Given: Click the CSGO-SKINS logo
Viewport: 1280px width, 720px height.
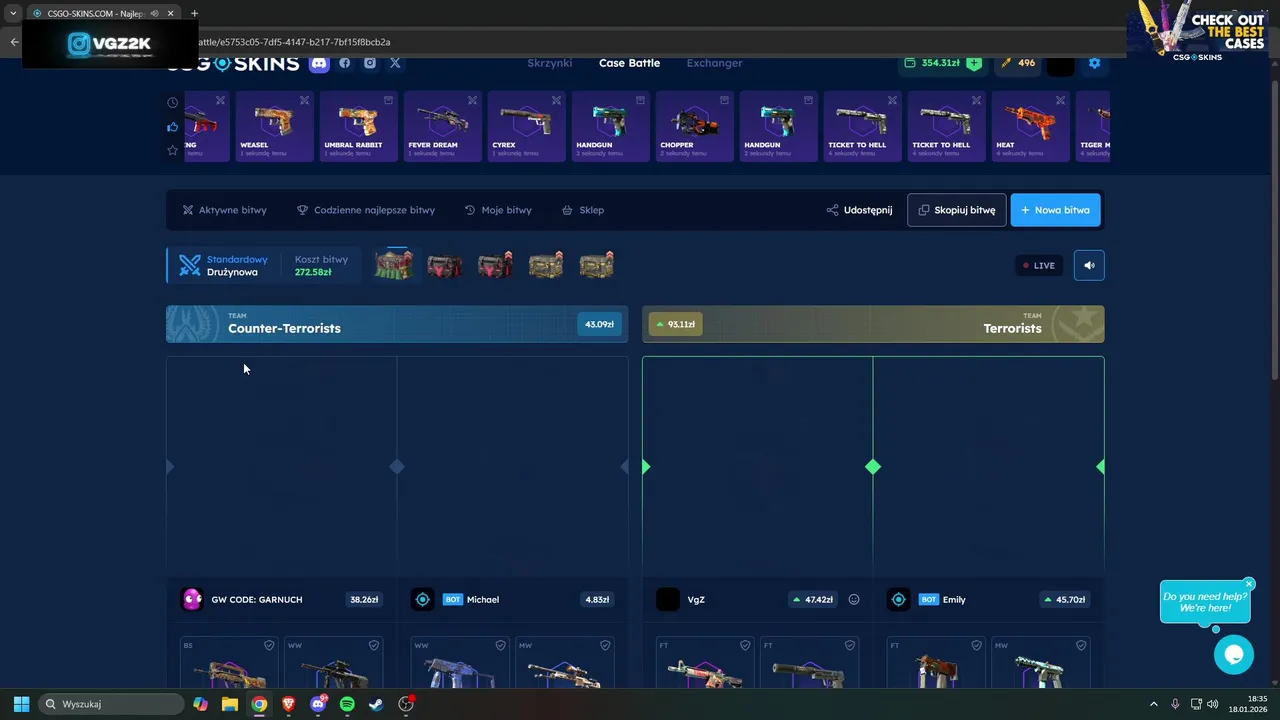Looking at the screenshot, I should tap(233, 64).
